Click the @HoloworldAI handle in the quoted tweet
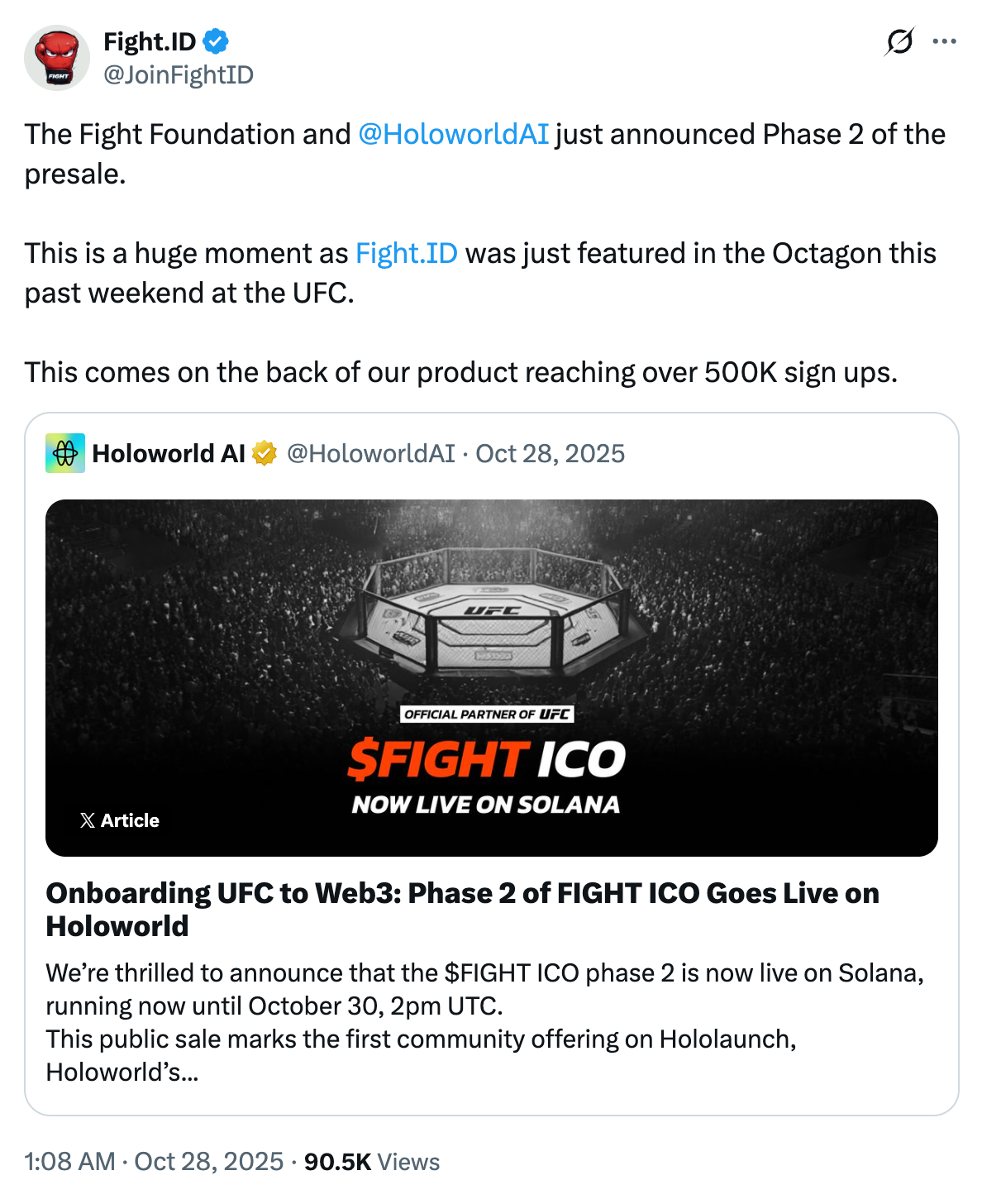 370,453
